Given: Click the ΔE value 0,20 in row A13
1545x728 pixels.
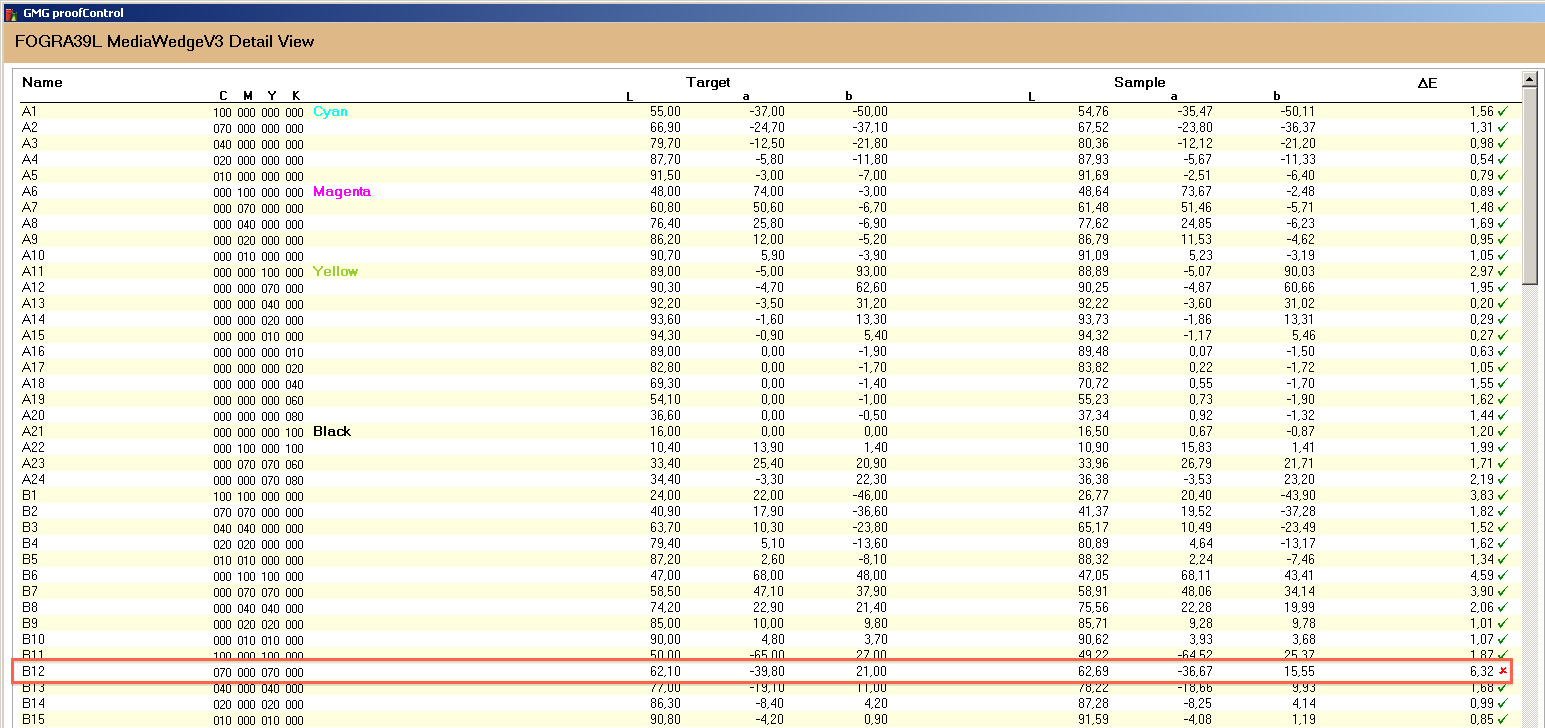Looking at the screenshot, I should pyautogui.click(x=1482, y=303).
